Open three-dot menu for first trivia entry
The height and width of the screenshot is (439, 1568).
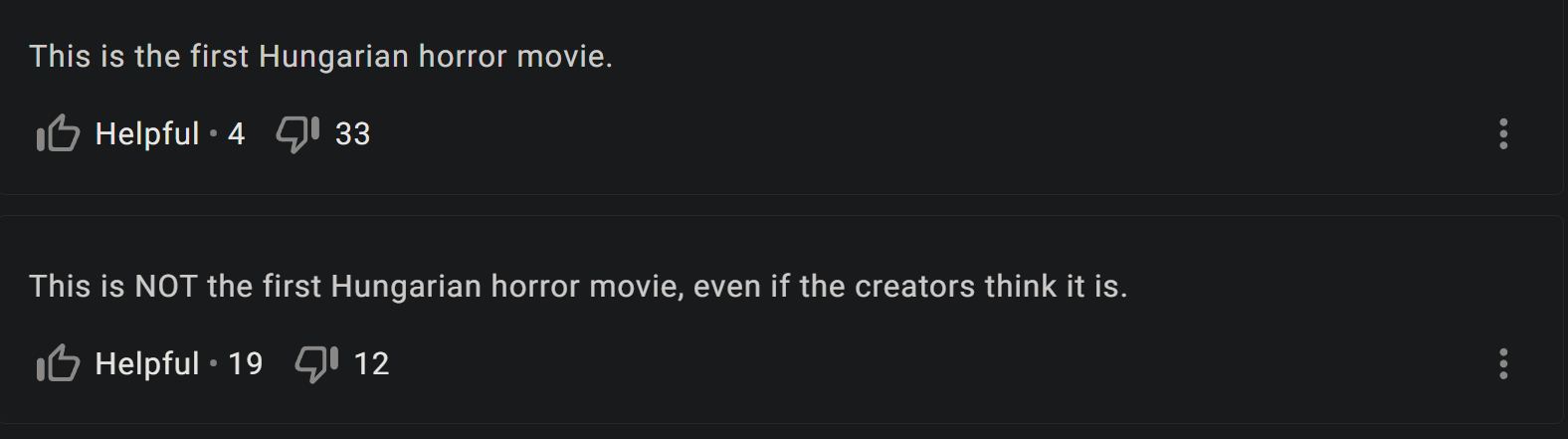point(1503,133)
